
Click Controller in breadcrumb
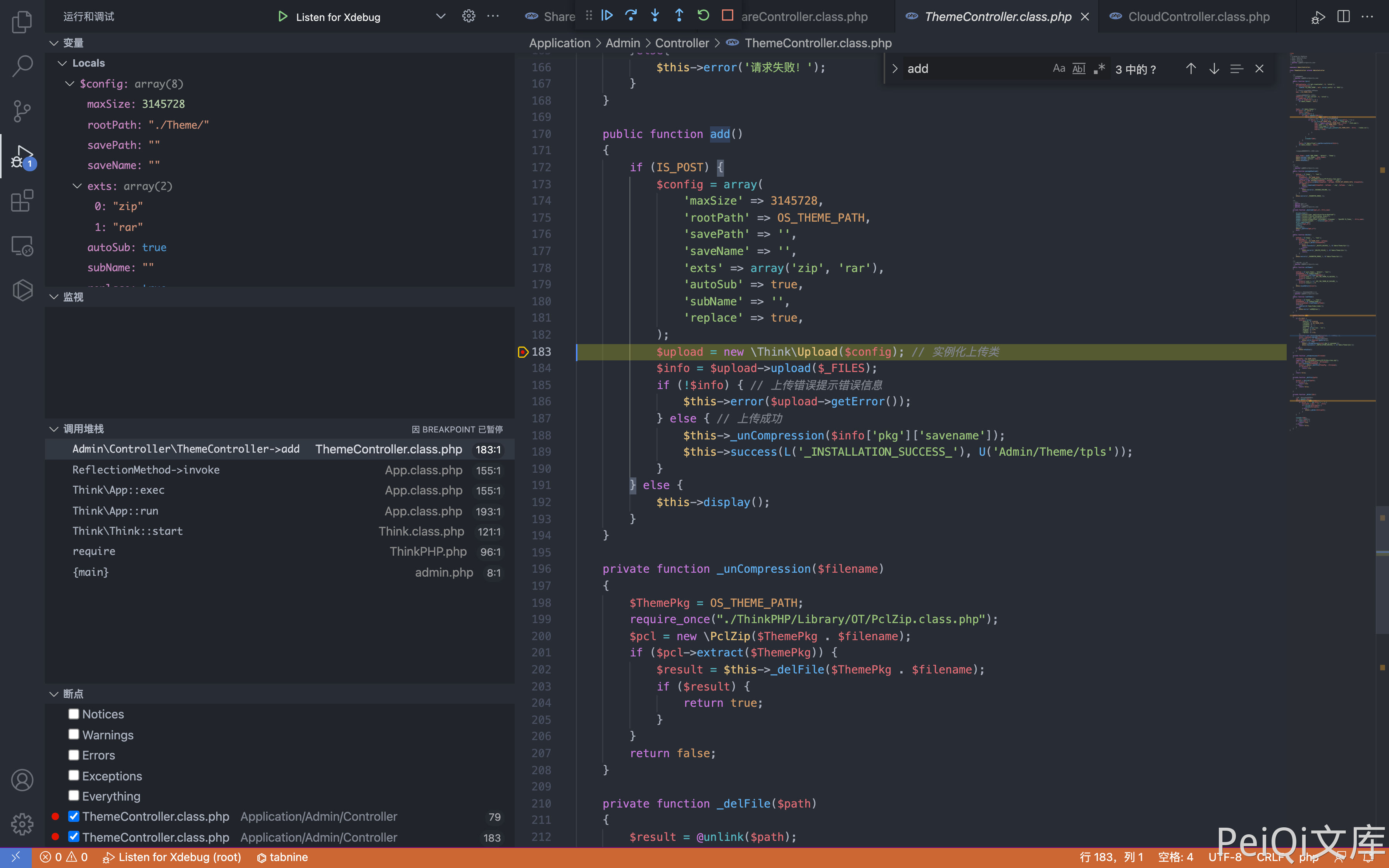[x=682, y=43]
